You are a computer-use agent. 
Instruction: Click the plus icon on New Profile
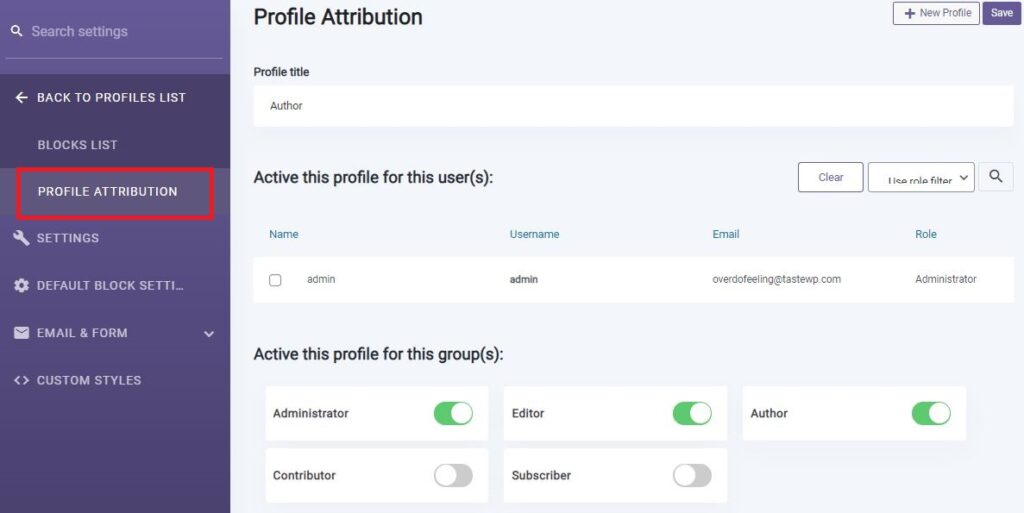click(x=910, y=13)
